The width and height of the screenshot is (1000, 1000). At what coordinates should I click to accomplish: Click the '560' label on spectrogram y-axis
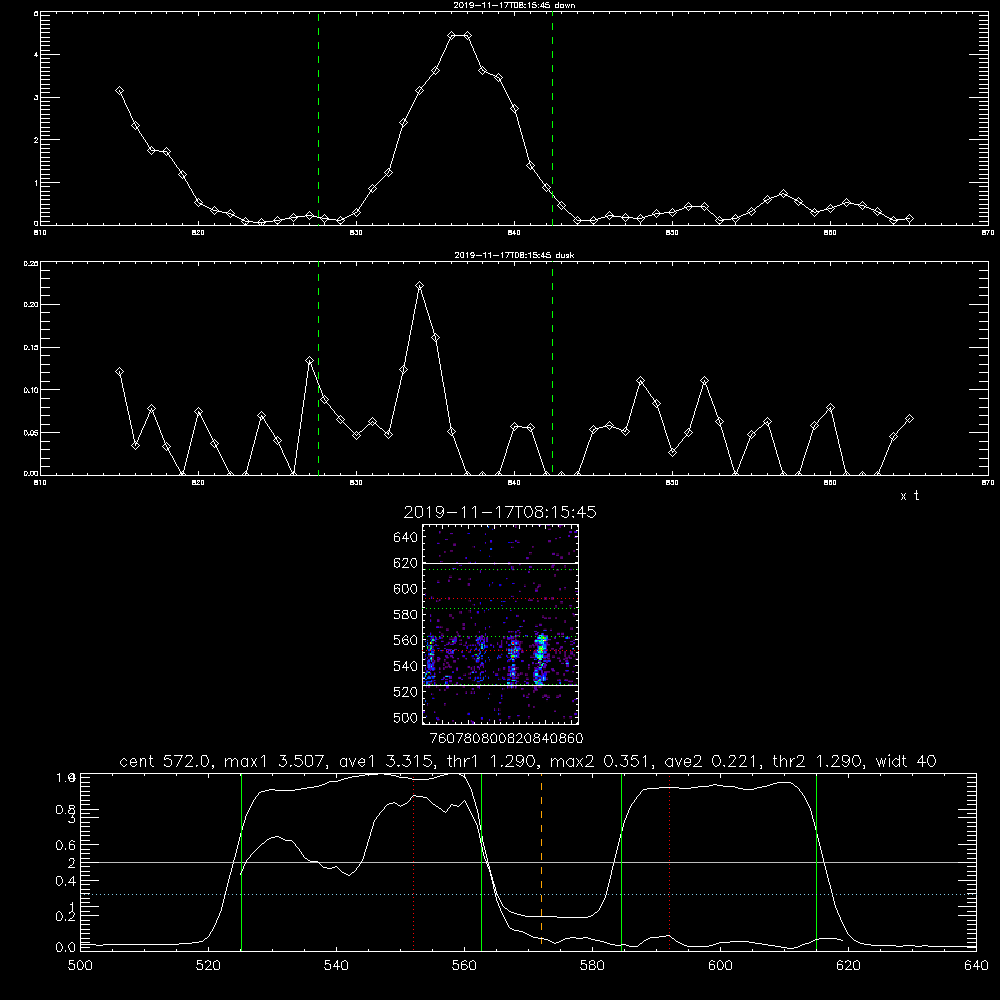tap(406, 640)
